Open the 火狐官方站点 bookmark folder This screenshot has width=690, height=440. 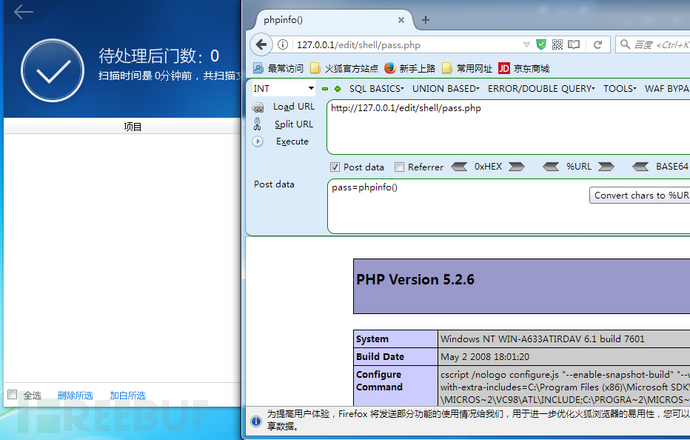point(344,68)
